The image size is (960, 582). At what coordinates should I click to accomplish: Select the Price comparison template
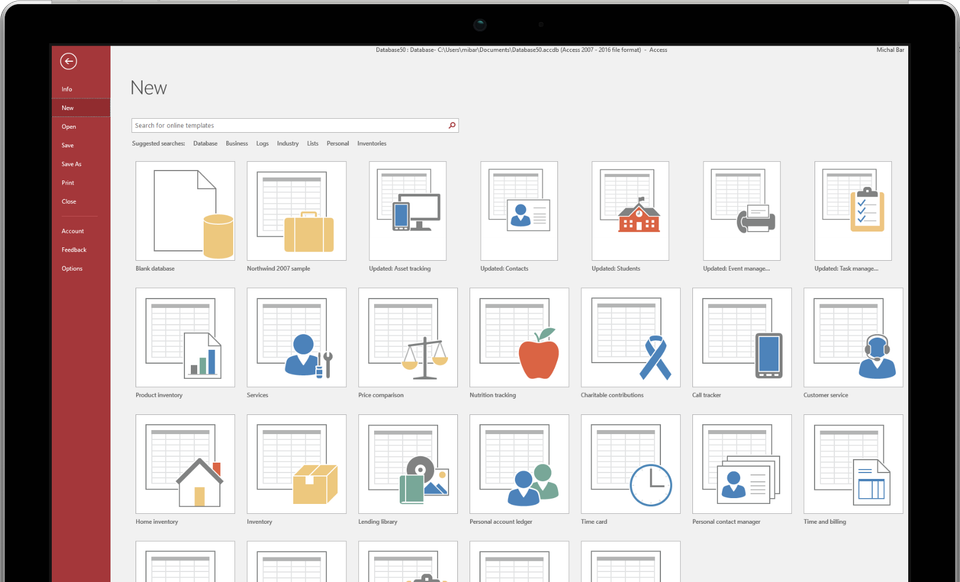click(x=407, y=337)
